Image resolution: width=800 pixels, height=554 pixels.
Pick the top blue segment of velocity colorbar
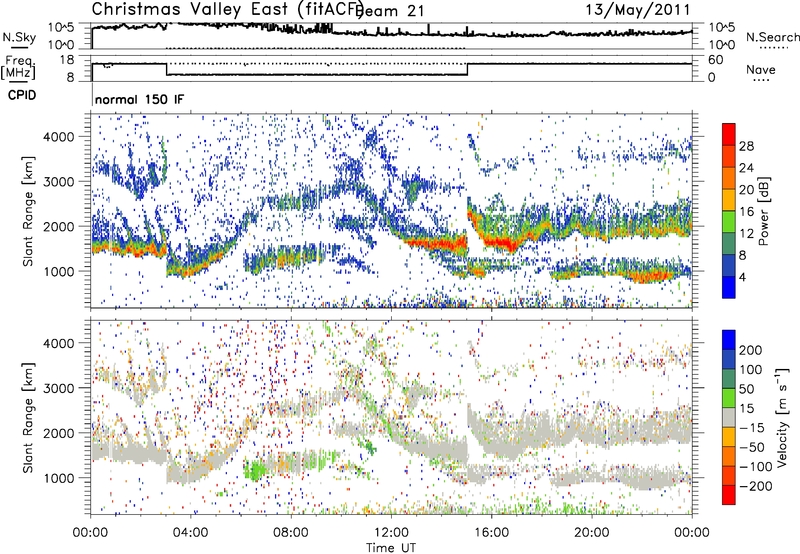click(729, 340)
